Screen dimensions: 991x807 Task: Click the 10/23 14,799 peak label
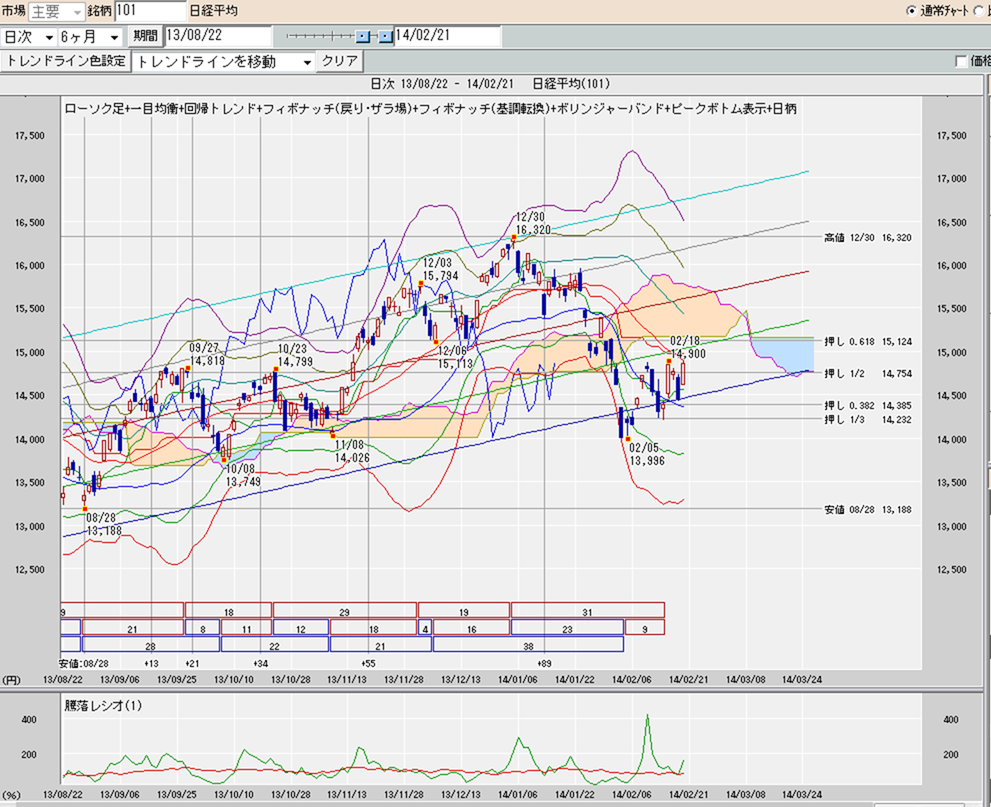click(x=295, y=355)
